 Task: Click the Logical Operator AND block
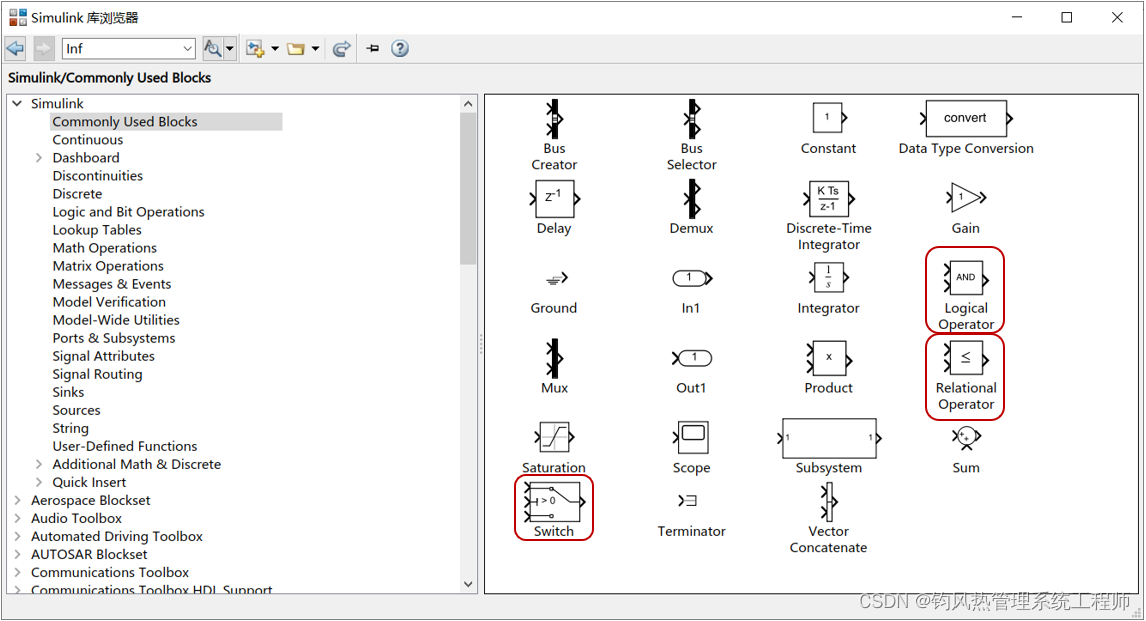click(965, 278)
